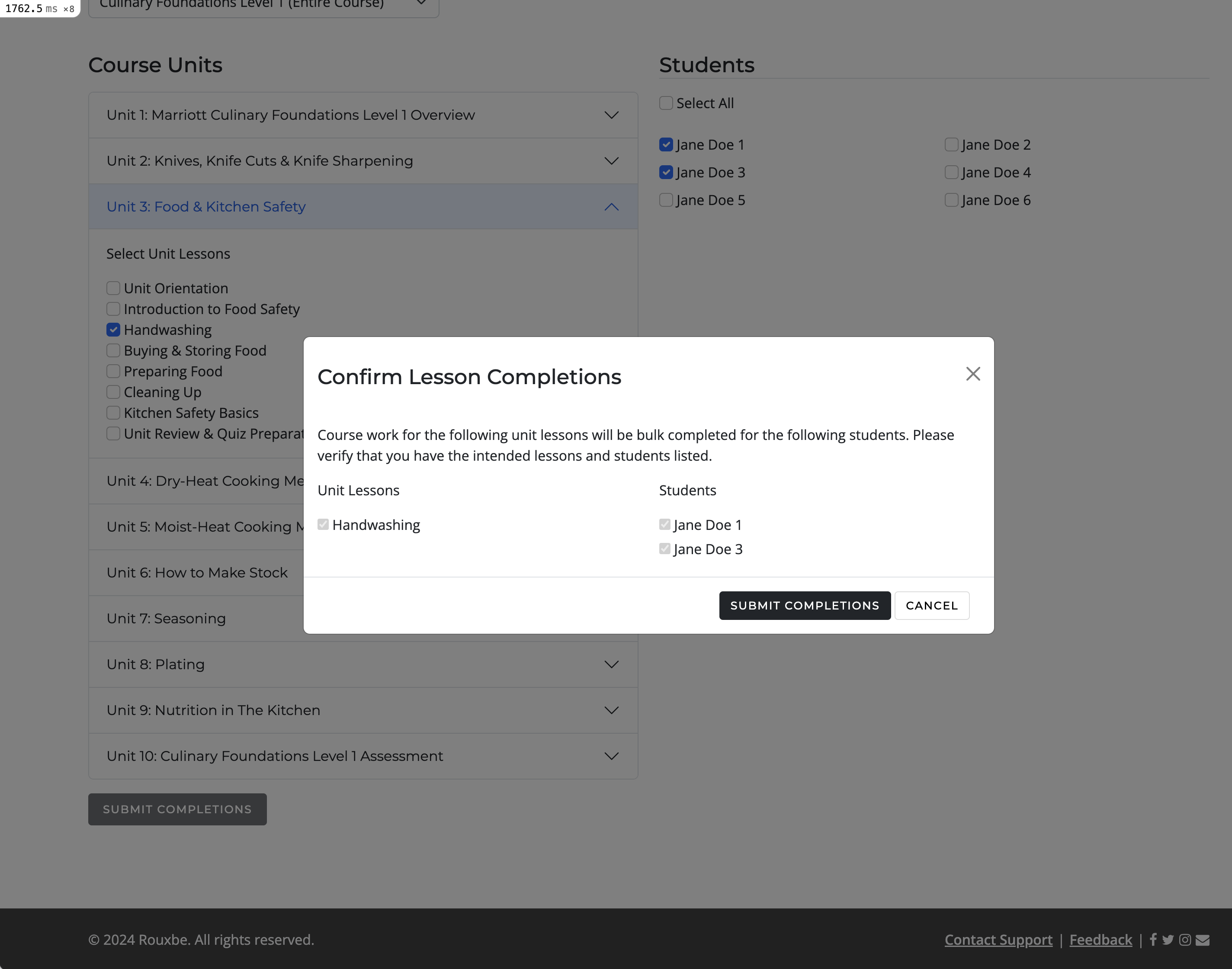Enable the Select All students checkbox
This screenshot has height=969, width=1232.
[x=666, y=103]
